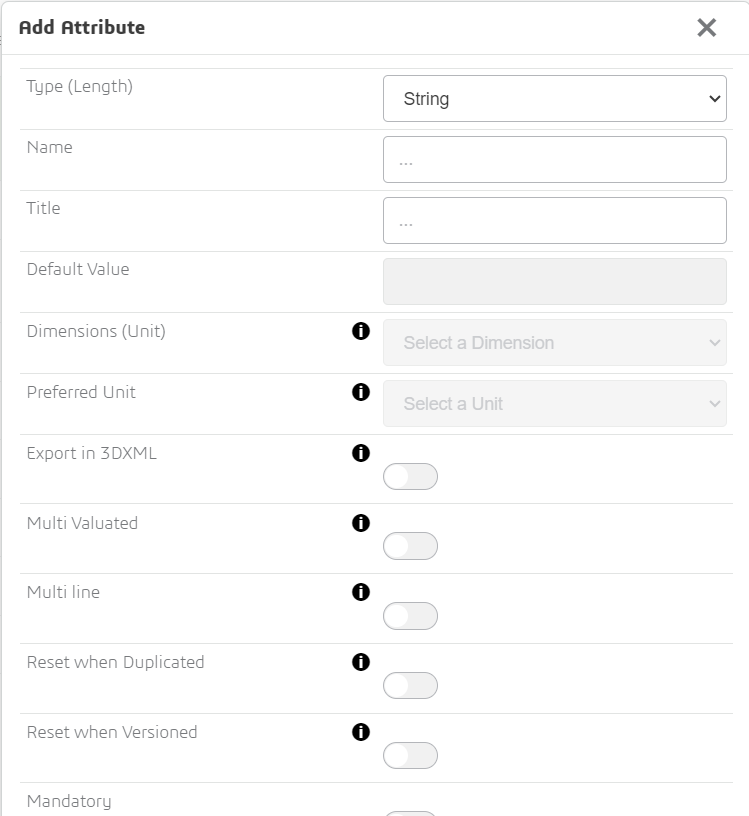This screenshot has height=816, width=749.
Task: Enable Reset when Duplicated switch
Action: click(x=410, y=686)
